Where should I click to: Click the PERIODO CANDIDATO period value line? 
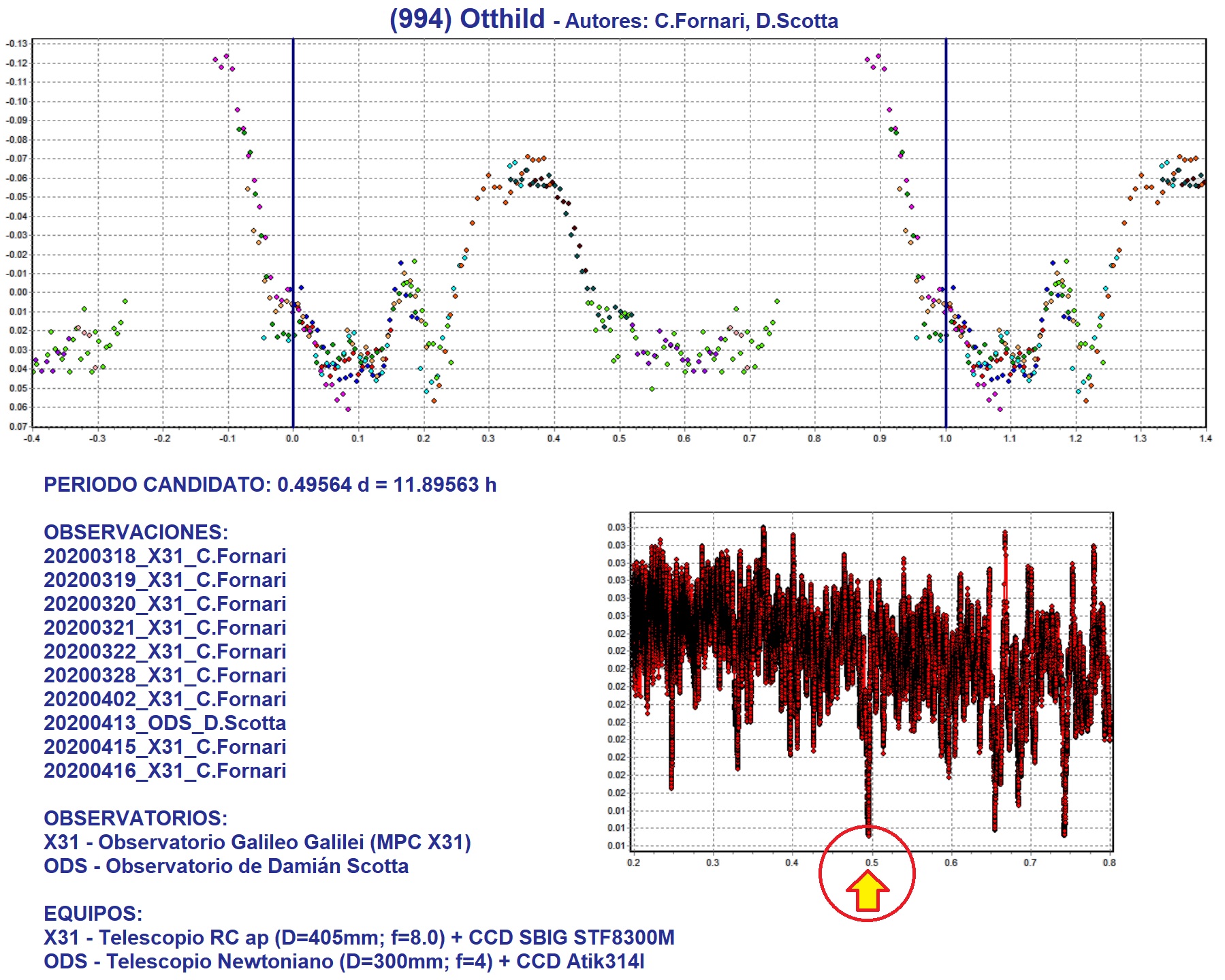pyautogui.click(x=270, y=485)
